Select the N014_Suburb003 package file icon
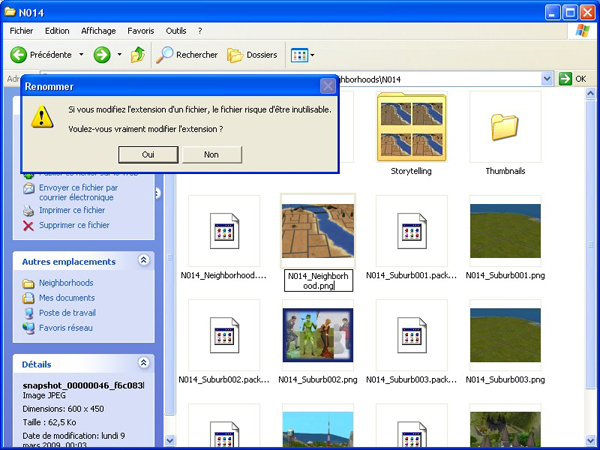Image resolution: width=600 pixels, height=450 pixels. point(412,335)
